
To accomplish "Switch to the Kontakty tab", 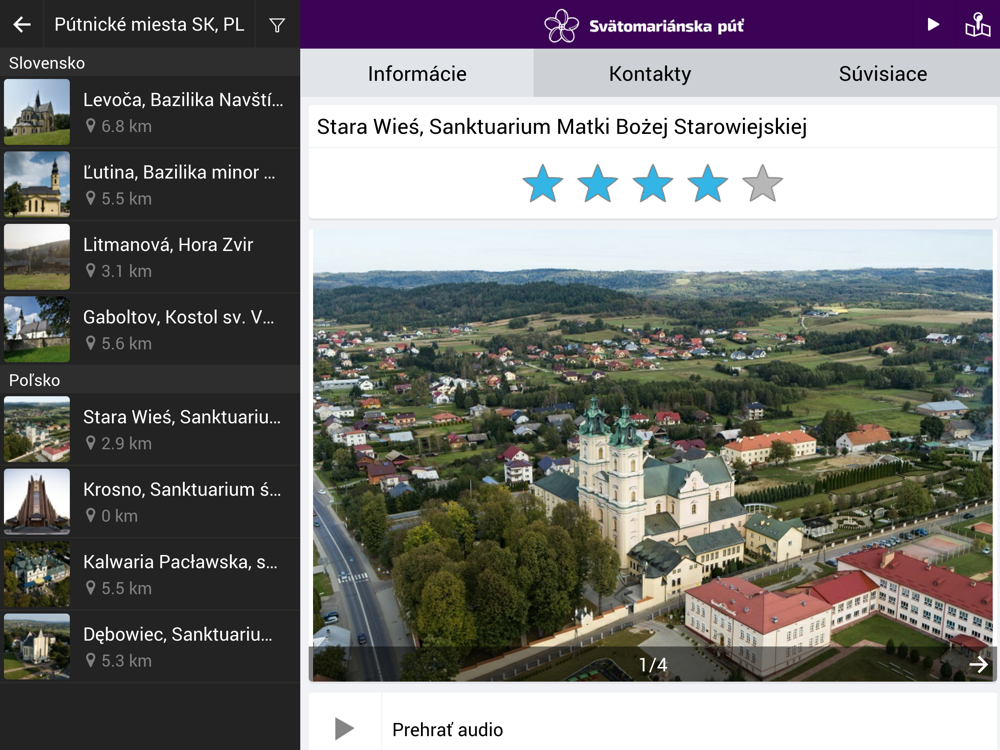I will tap(650, 73).
